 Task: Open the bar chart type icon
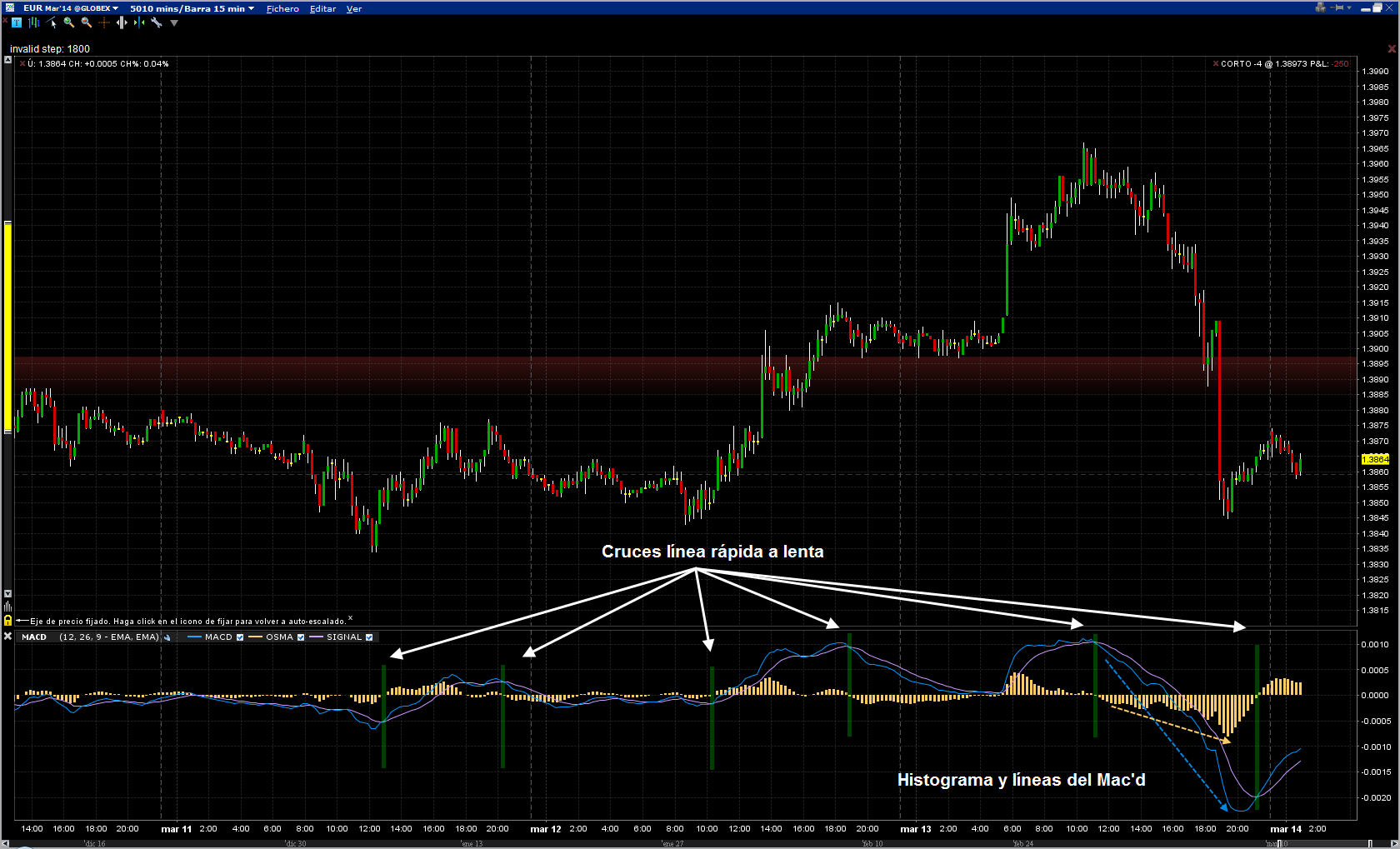pos(34,22)
